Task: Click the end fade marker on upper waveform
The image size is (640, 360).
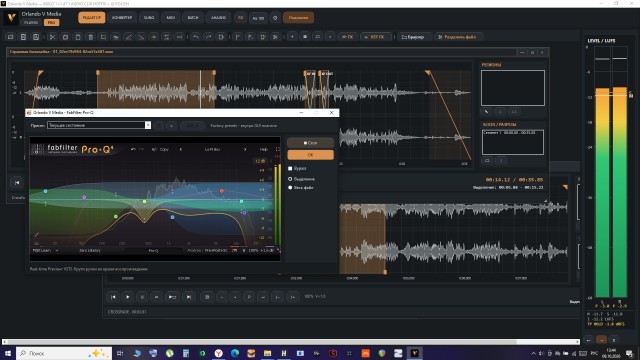Action: [427, 73]
